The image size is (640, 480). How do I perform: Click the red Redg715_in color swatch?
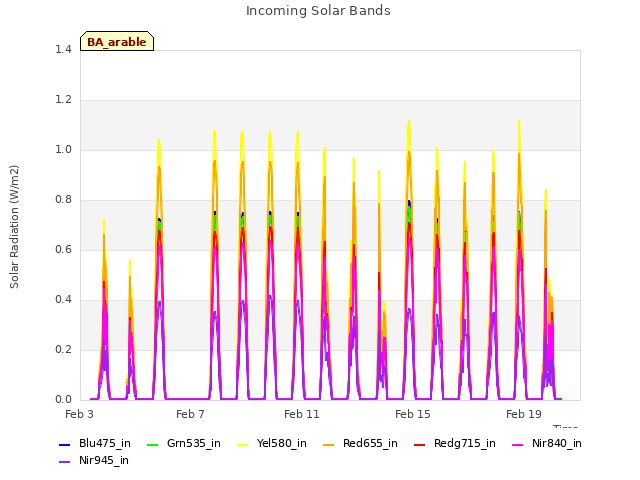[419, 444]
